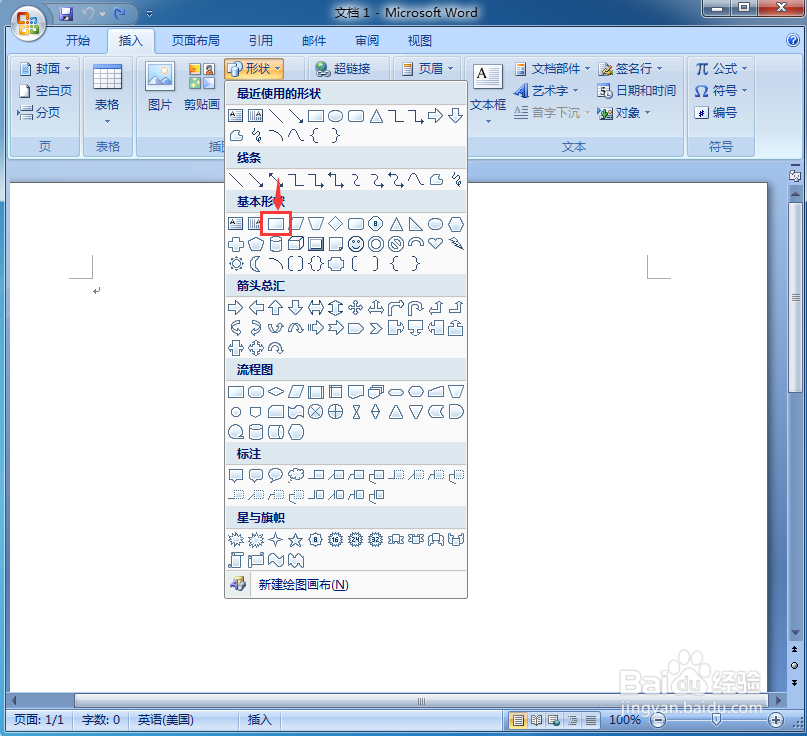This screenshot has width=807, height=736.
Task: Open the Home (开始) tab
Action: coord(78,41)
